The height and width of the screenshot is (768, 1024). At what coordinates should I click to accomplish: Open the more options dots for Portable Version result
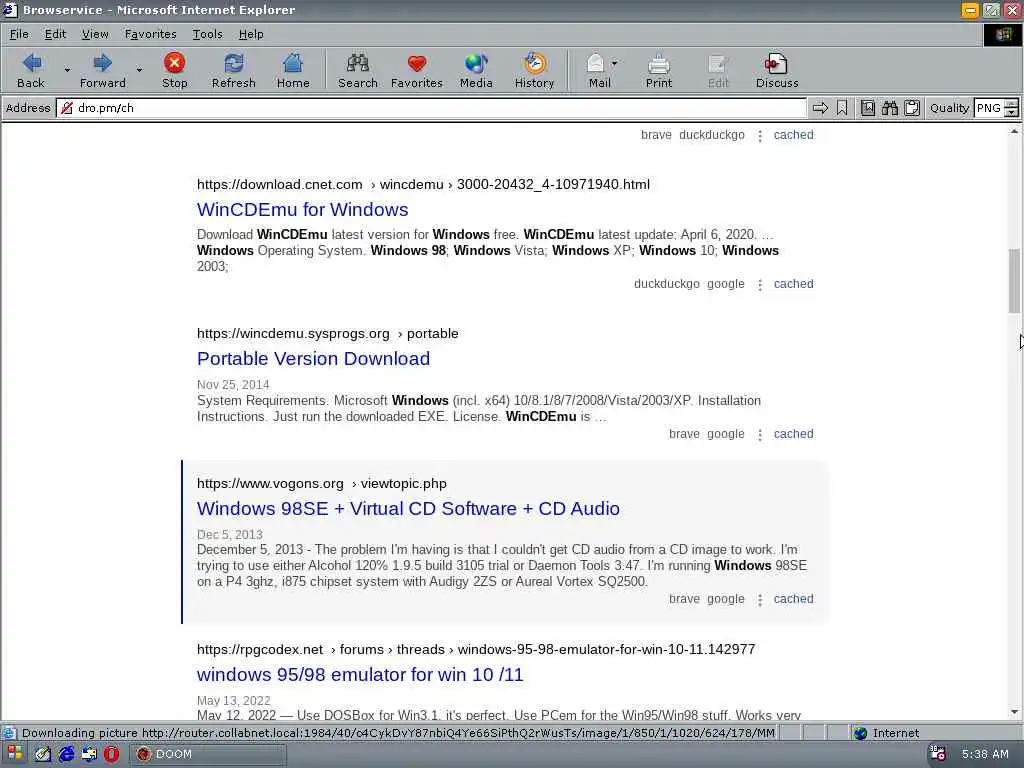tap(760, 434)
